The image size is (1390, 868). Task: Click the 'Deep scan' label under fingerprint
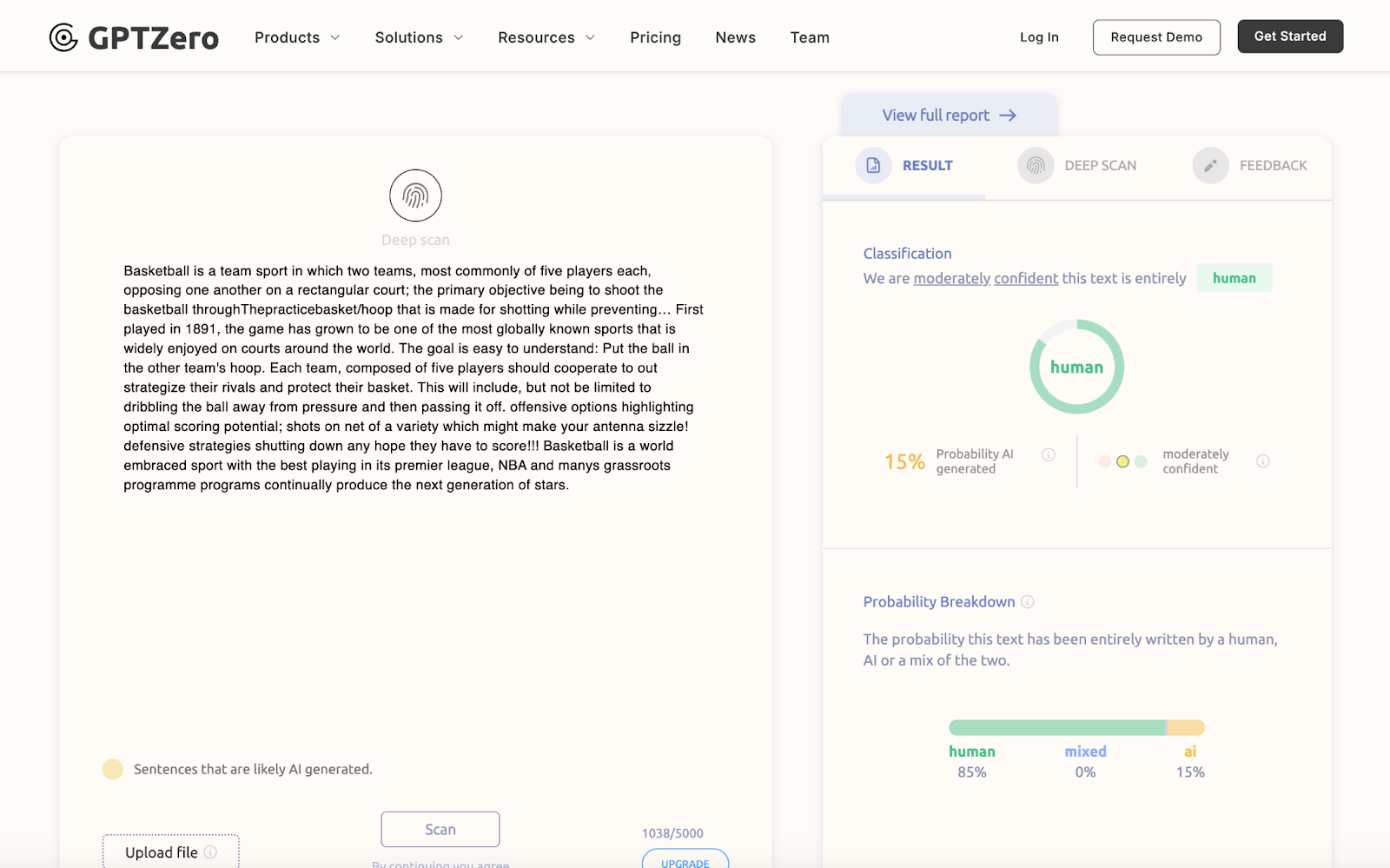click(x=415, y=240)
